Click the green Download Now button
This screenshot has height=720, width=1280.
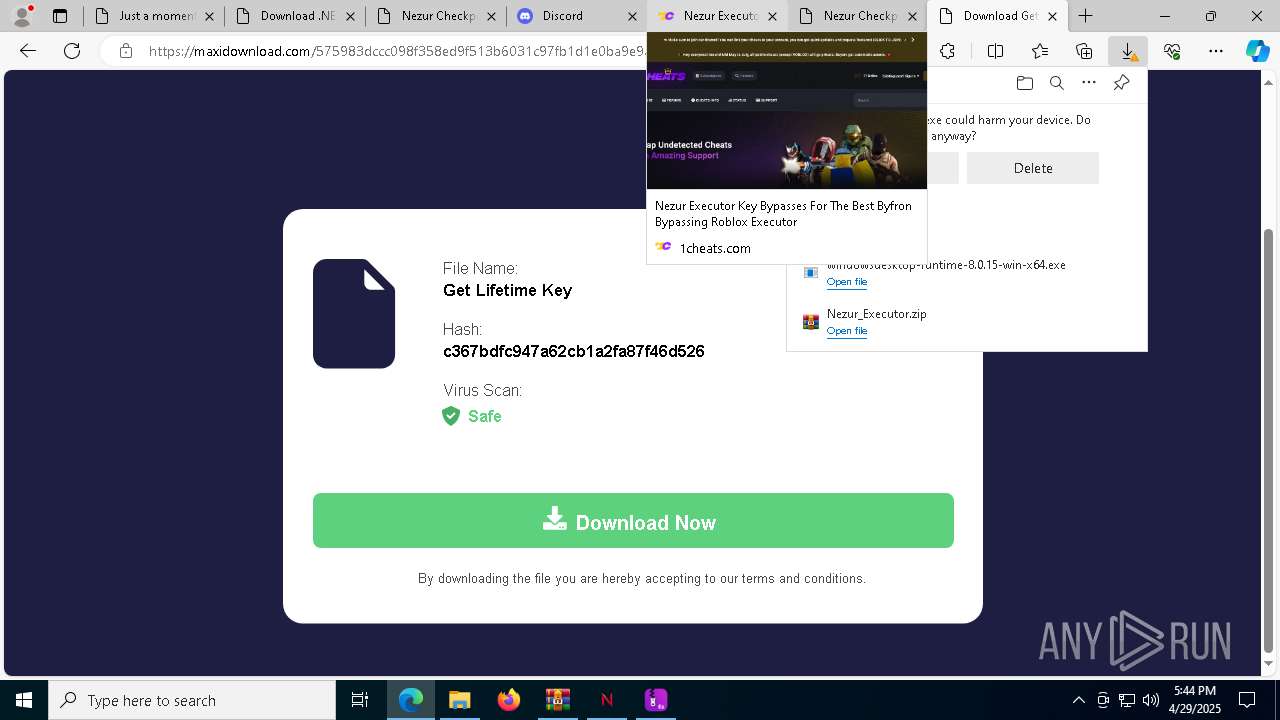(633, 521)
